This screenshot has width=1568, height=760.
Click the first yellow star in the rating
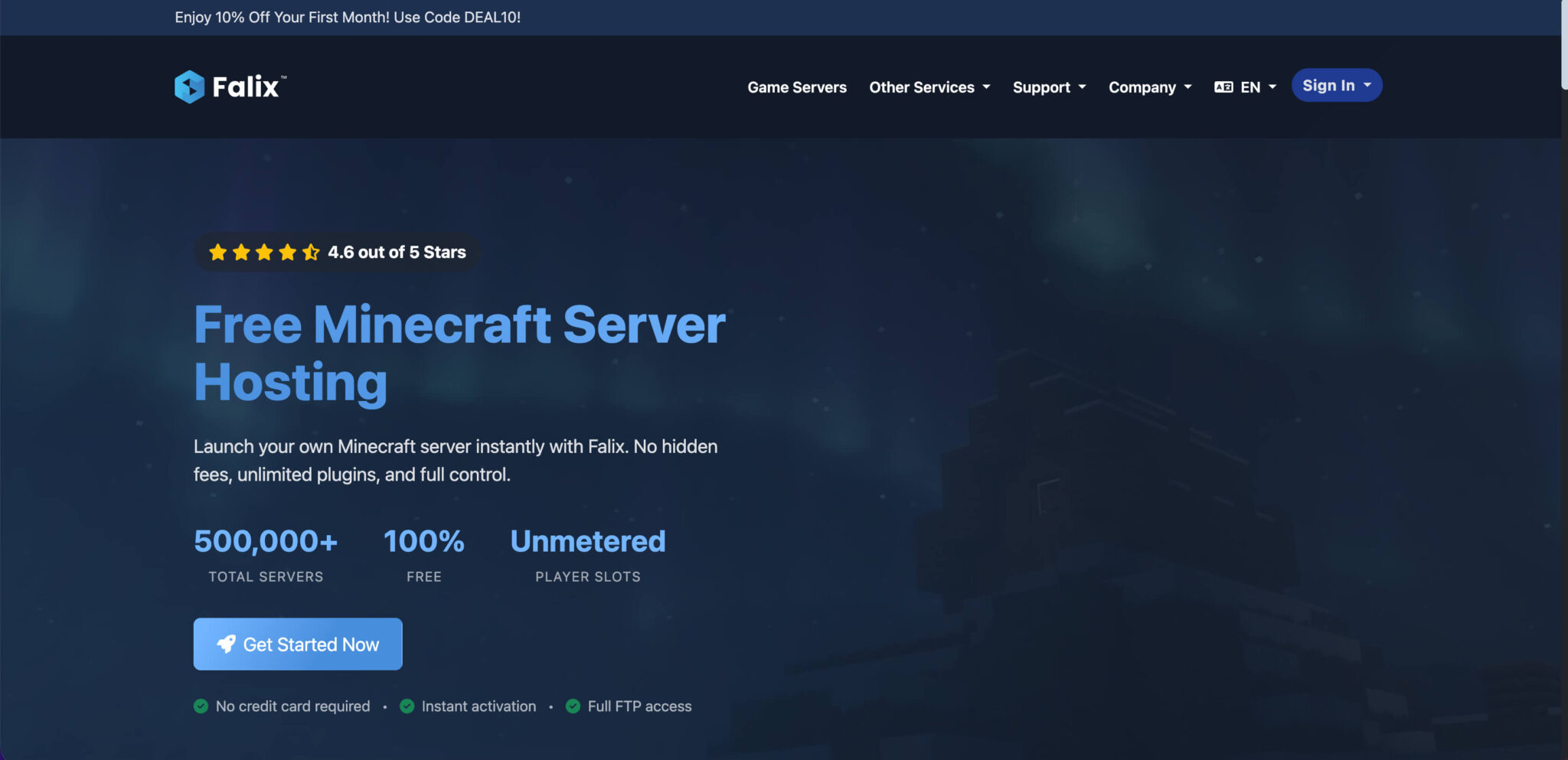pos(217,252)
